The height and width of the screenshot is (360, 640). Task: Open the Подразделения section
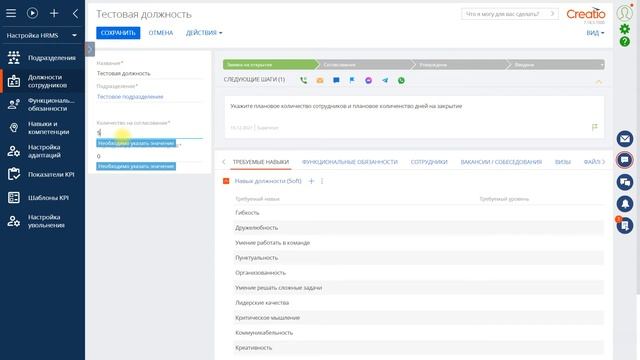[x=42, y=58]
